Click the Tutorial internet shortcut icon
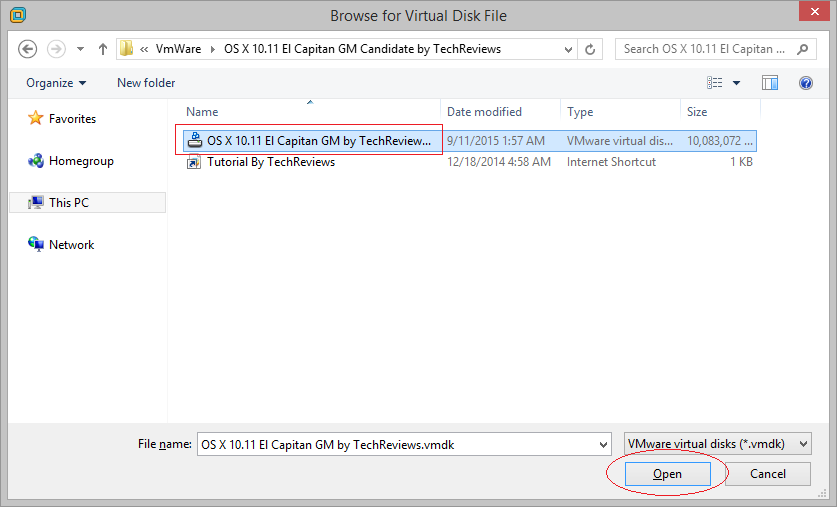The height and width of the screenshot is (507, 837). click(194, 162)
